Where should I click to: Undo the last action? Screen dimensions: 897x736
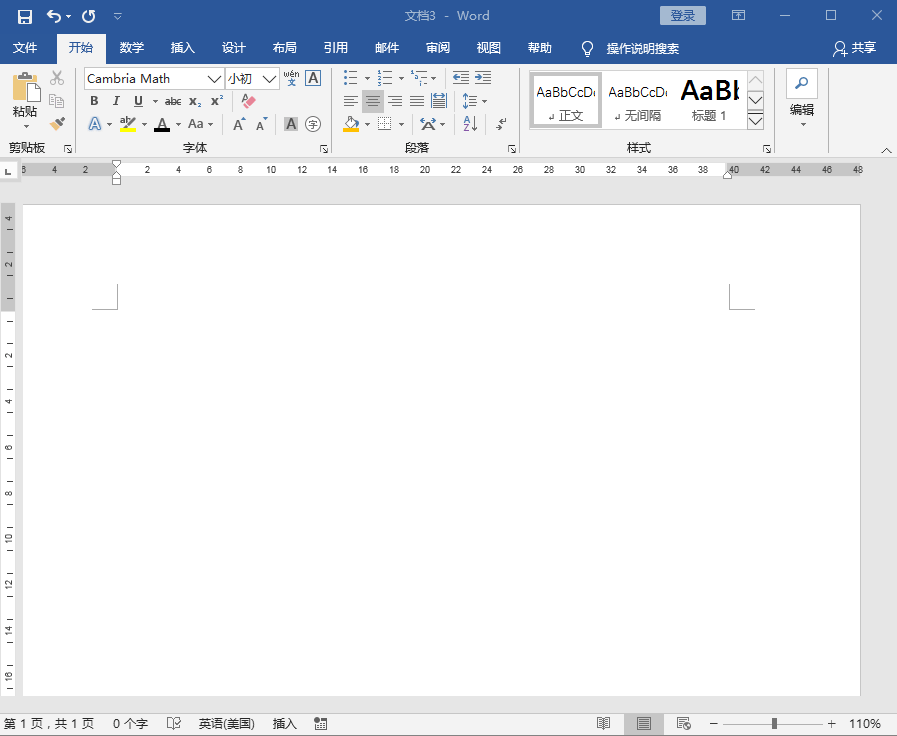pyautogui.click(x=54, y=17)
